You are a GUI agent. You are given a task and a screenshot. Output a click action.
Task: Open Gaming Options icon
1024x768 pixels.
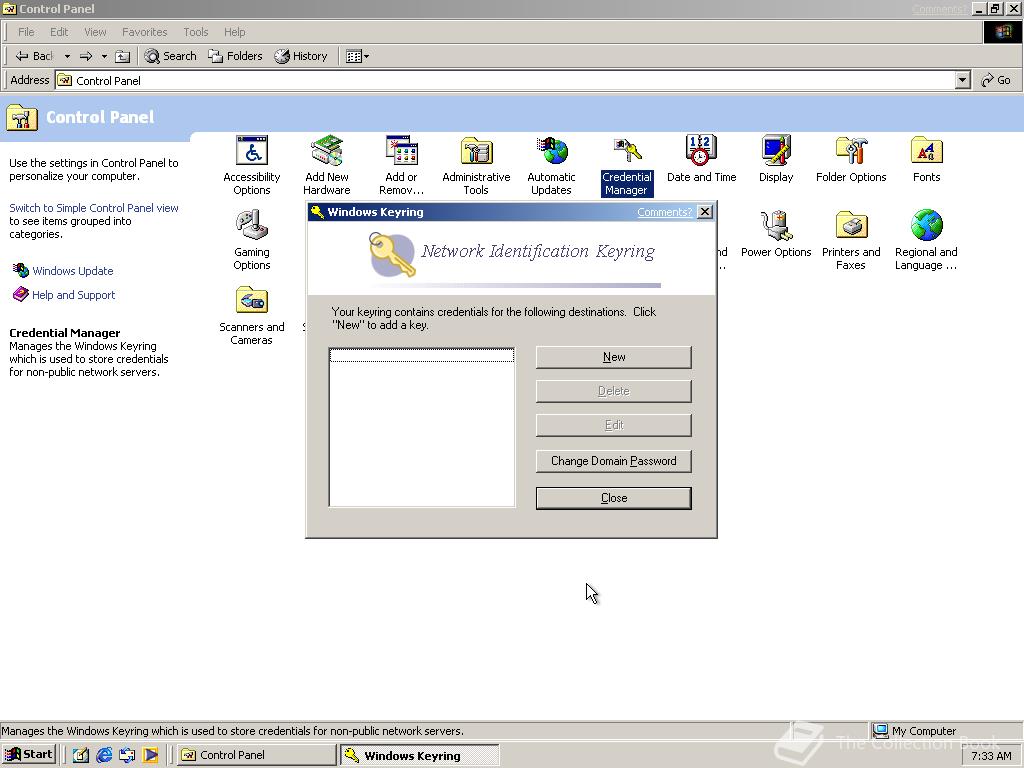point(251,240)
